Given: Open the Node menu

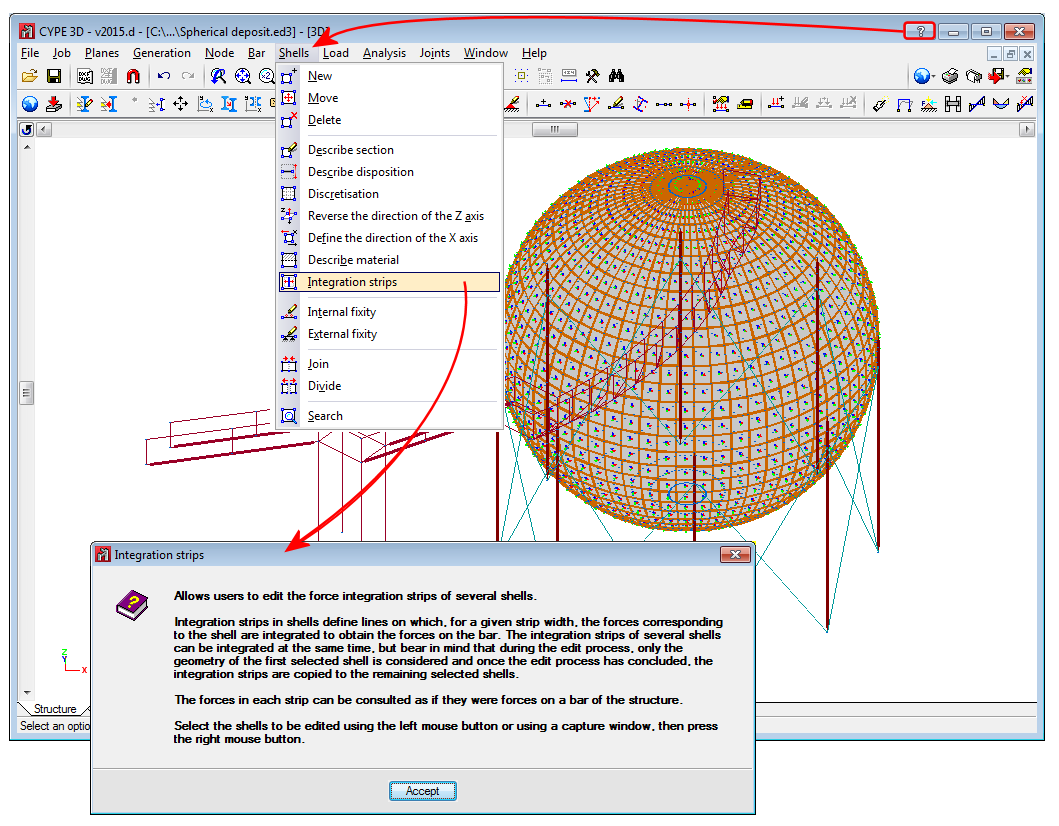Looking at the screenshot, I should point(219,53).
